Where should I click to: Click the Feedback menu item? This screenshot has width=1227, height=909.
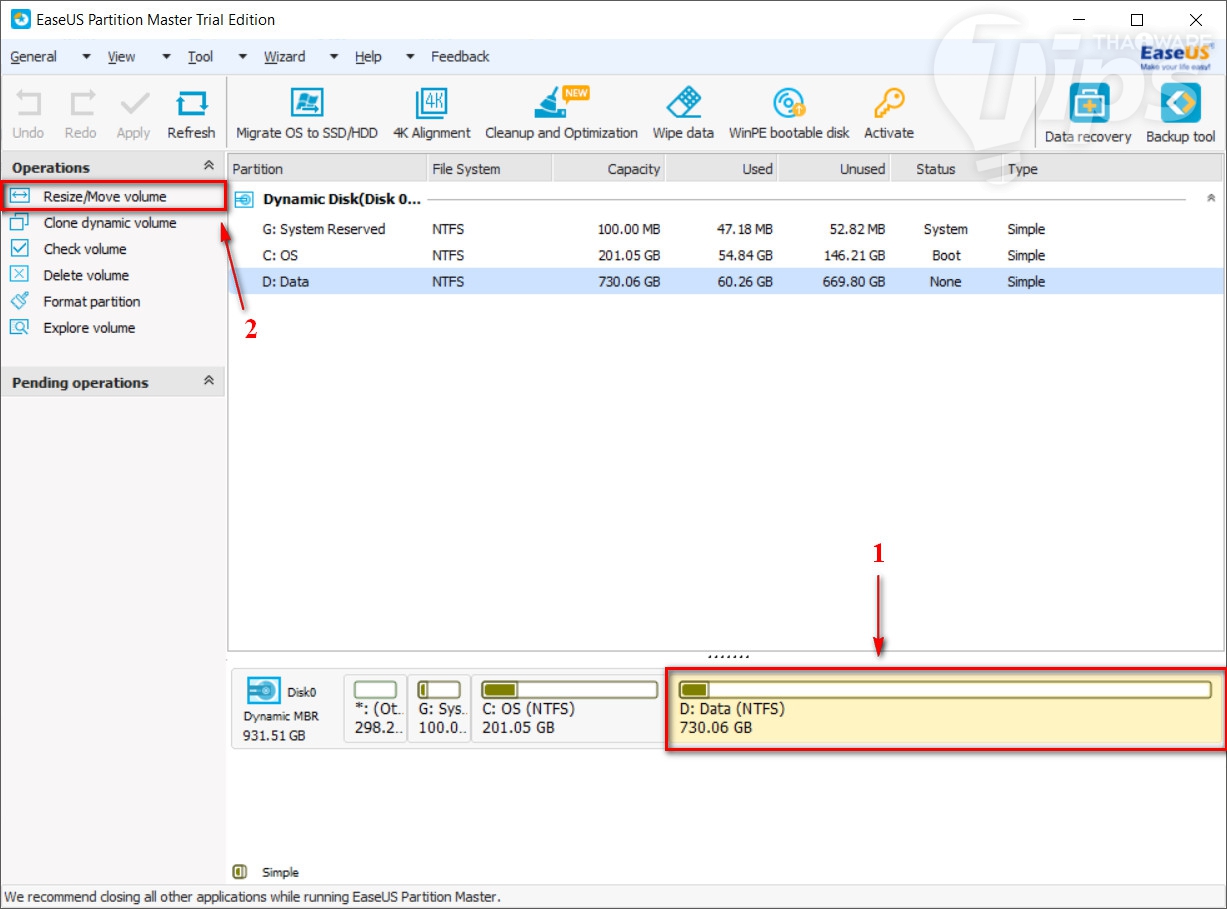click(460, 57)
